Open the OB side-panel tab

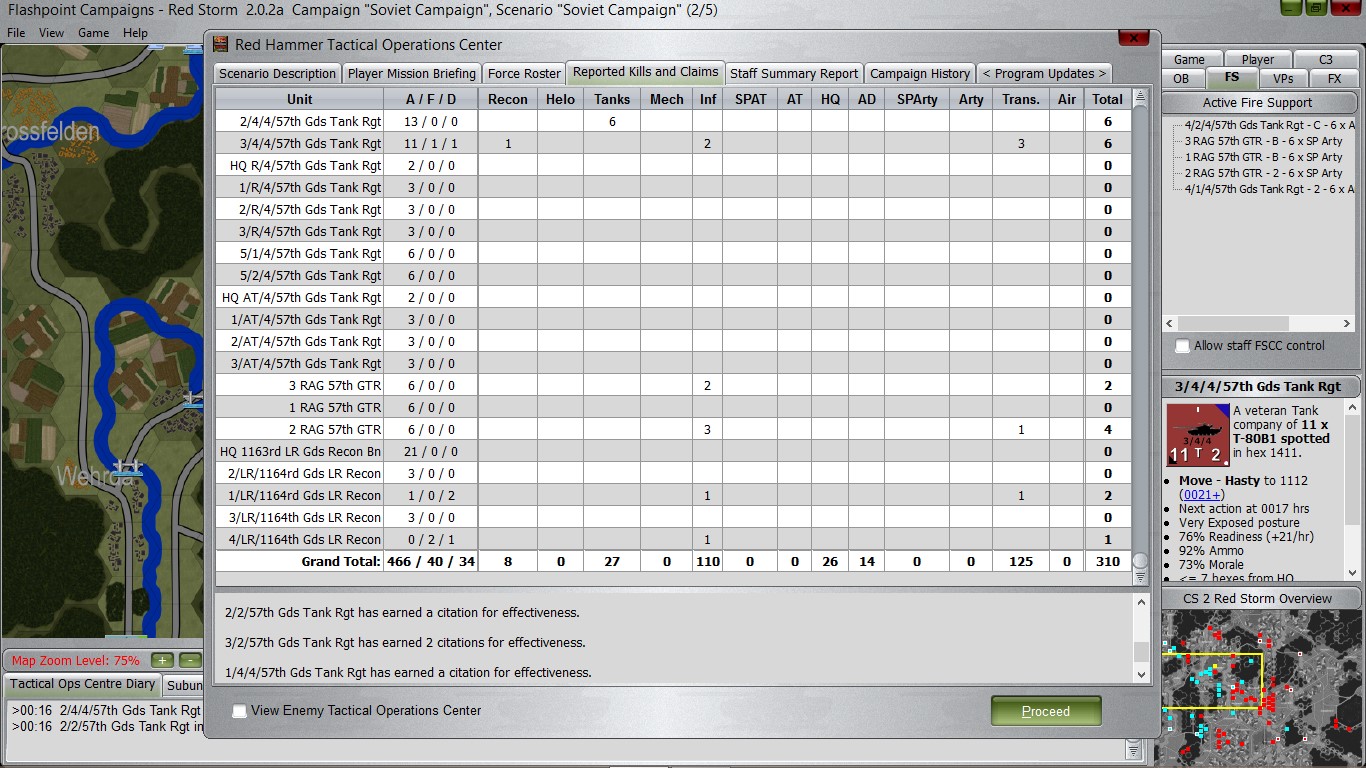click(1181, 78)
